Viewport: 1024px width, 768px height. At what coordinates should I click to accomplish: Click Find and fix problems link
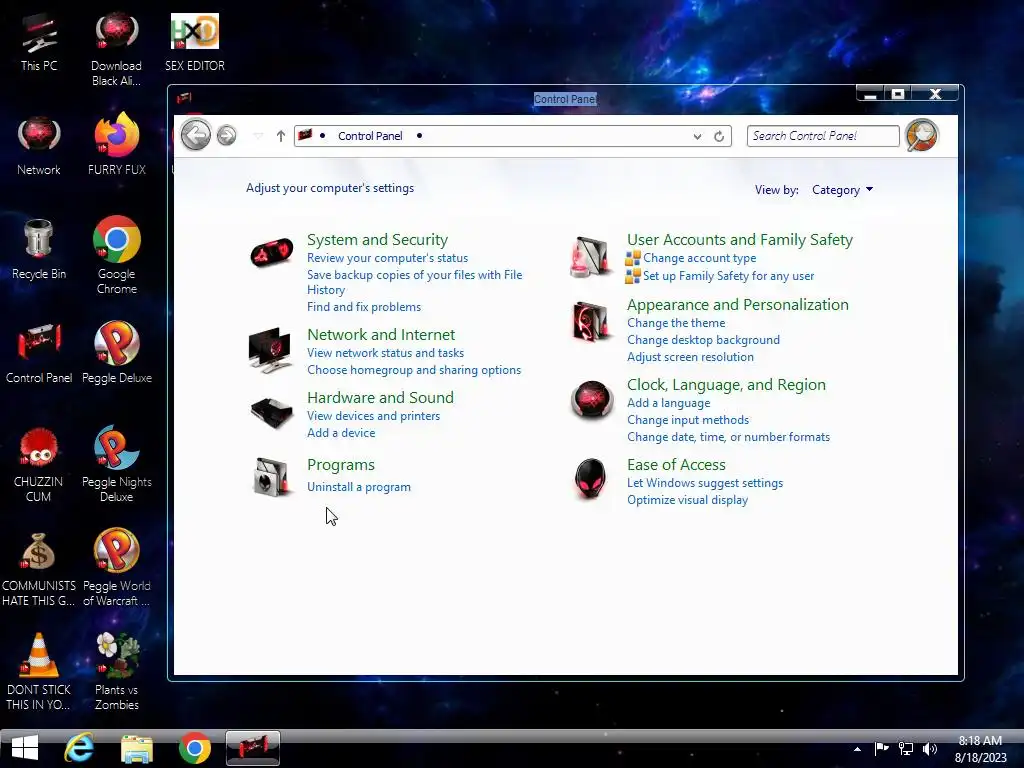point(364,307)
